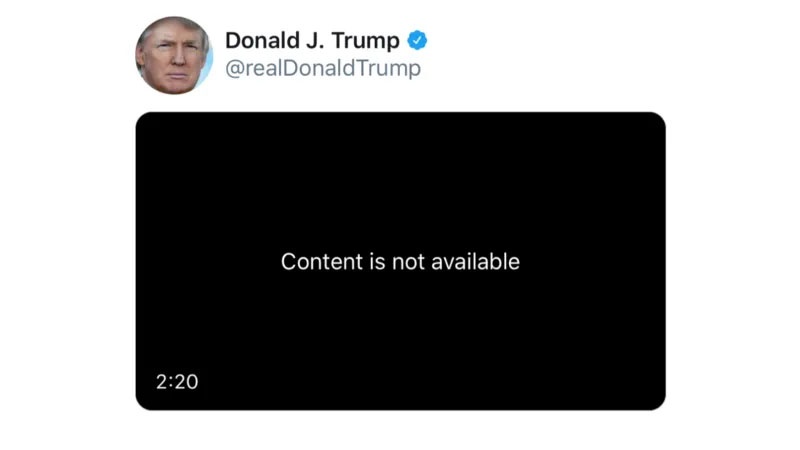
Task: Open the round profile avatar photo
Action: (174, 55)
